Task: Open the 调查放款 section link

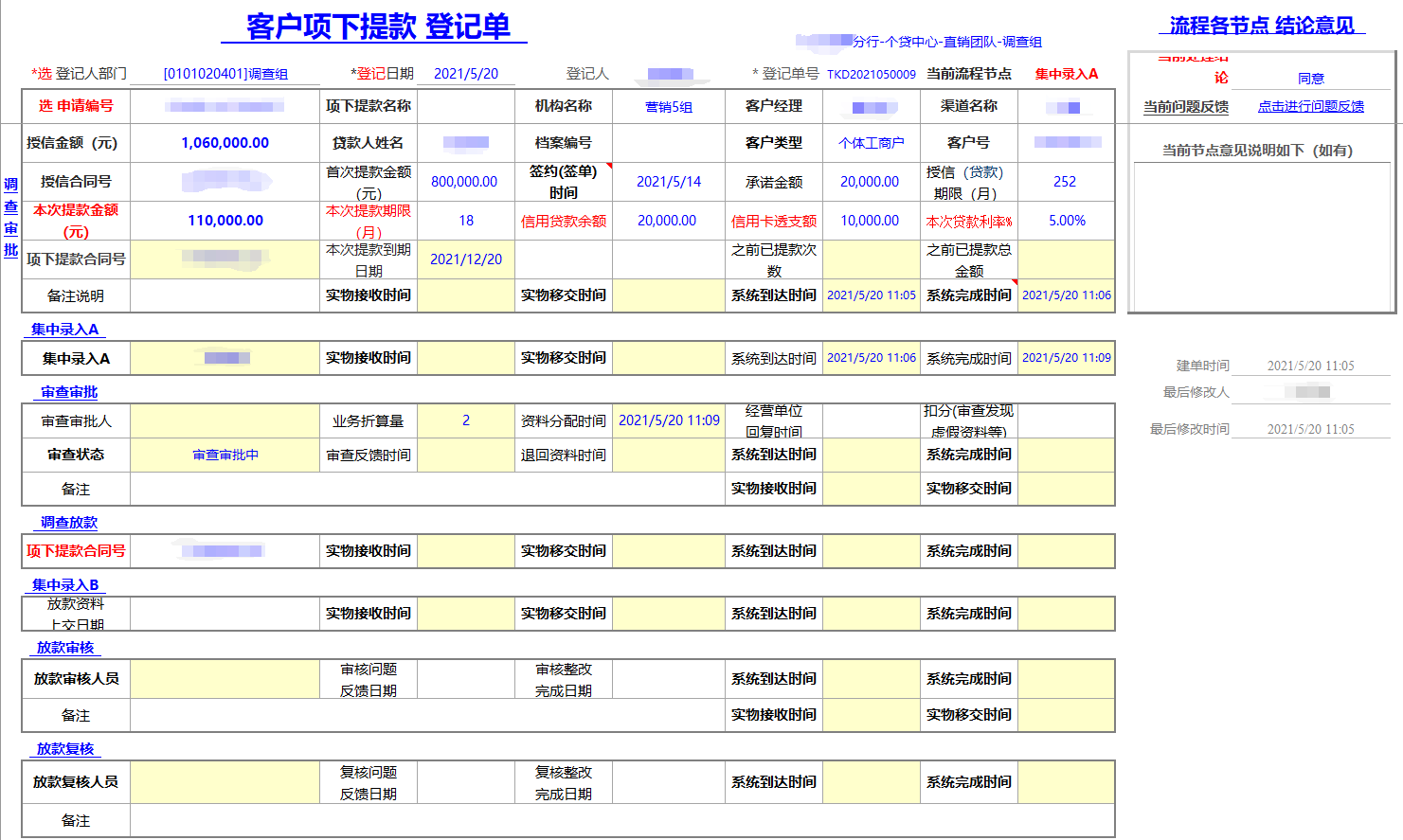Action: tap(69, 523)
